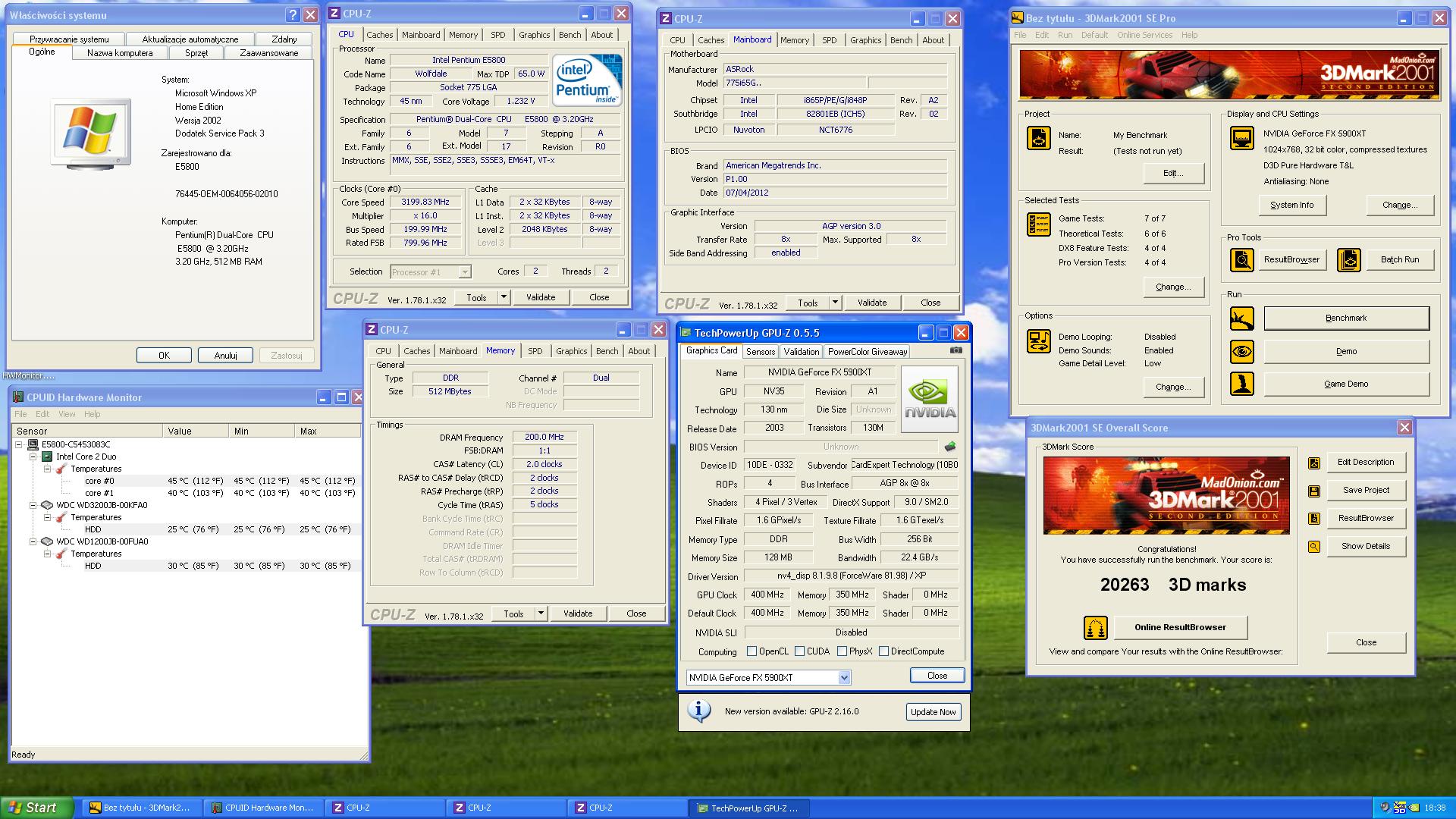Click the Online ResultBrowser button
1456x819 pixels.
pyautogui.click(x=1180, y=627)
